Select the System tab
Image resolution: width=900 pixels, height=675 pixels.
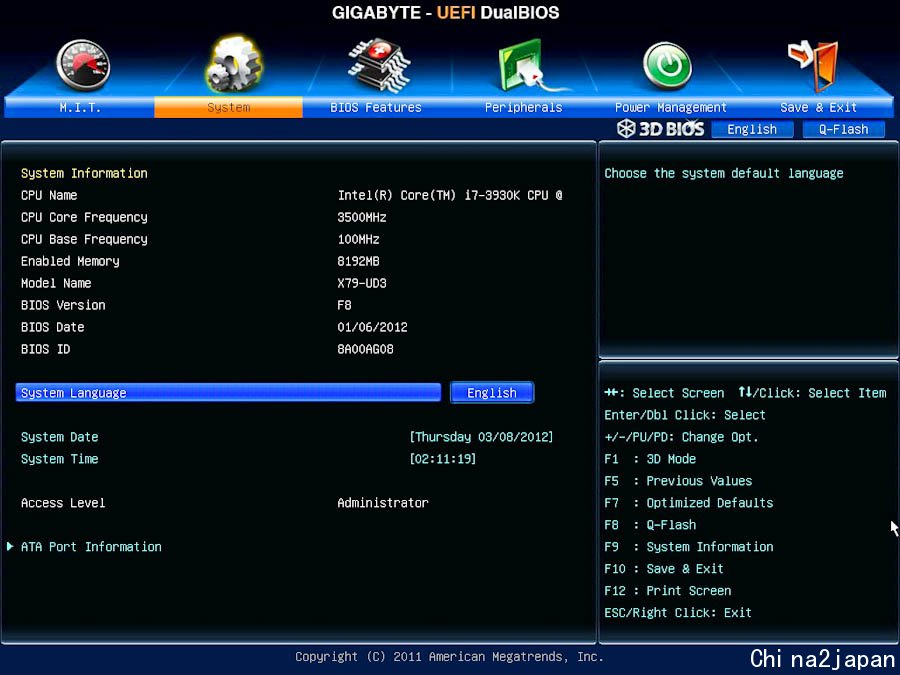pos(228,107)
